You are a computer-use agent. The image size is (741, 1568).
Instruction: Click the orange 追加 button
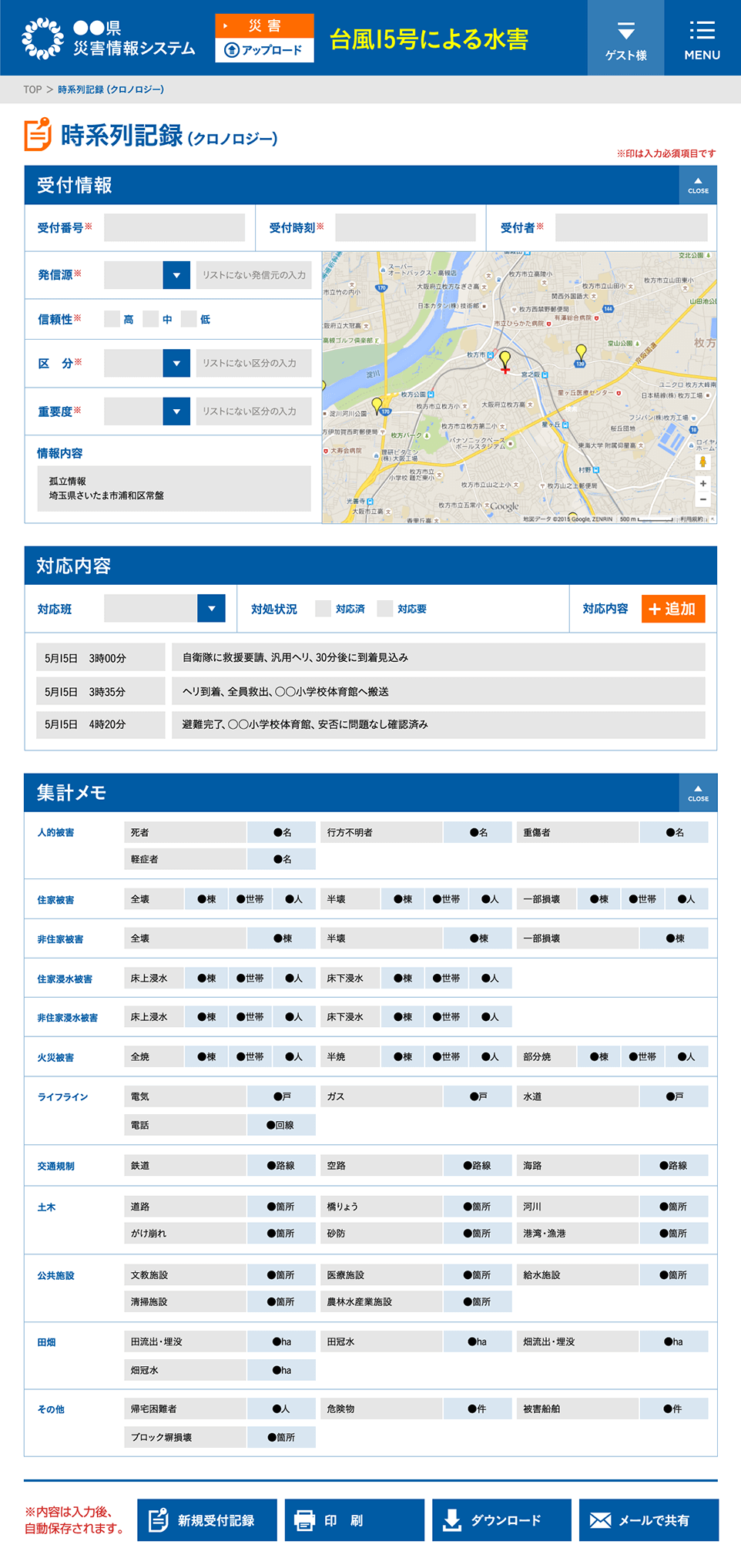tap(672, 609)
